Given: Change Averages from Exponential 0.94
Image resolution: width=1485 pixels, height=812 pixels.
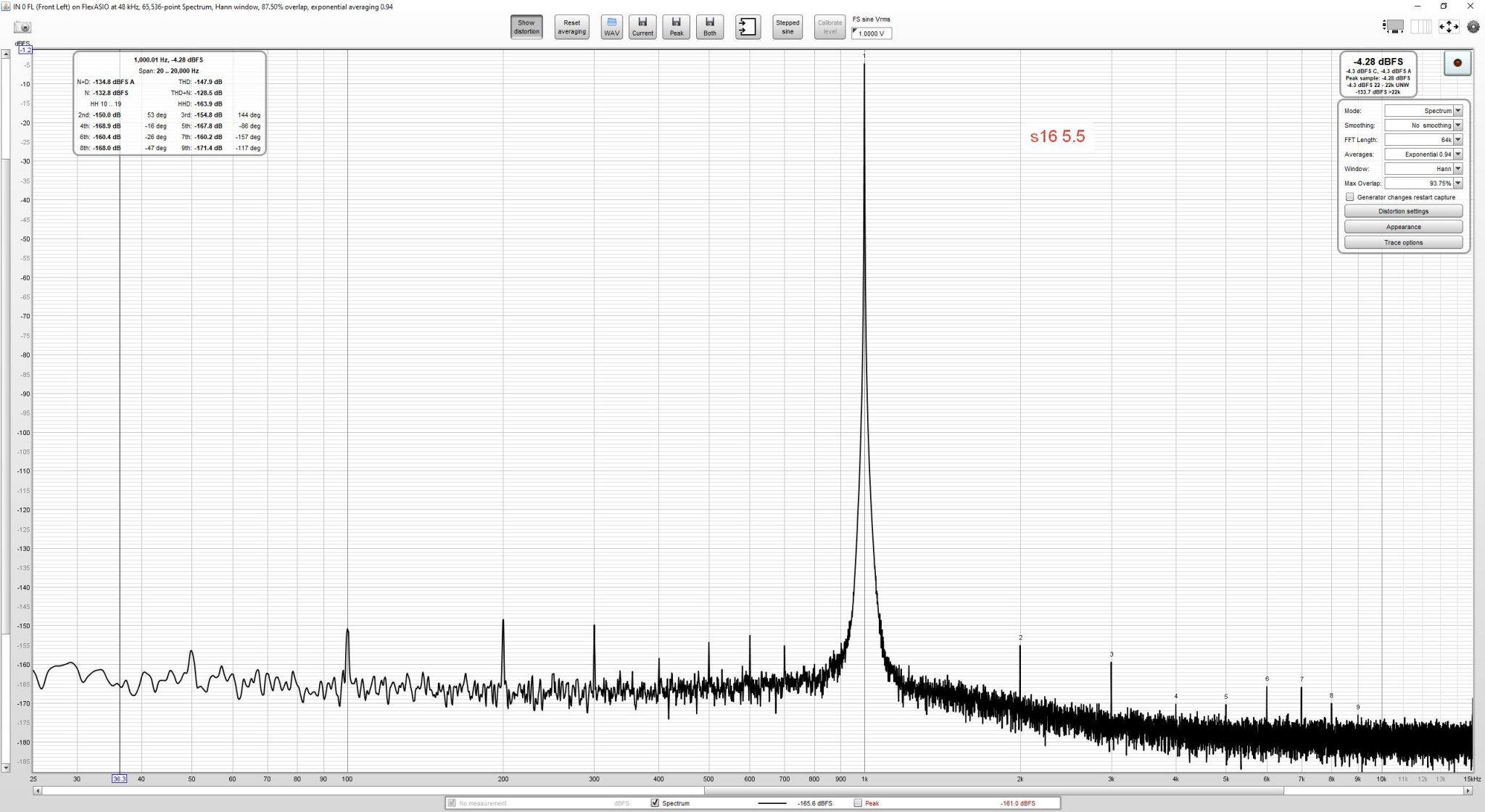Looking at the screenshot, I should click(x=1423, y=154).
